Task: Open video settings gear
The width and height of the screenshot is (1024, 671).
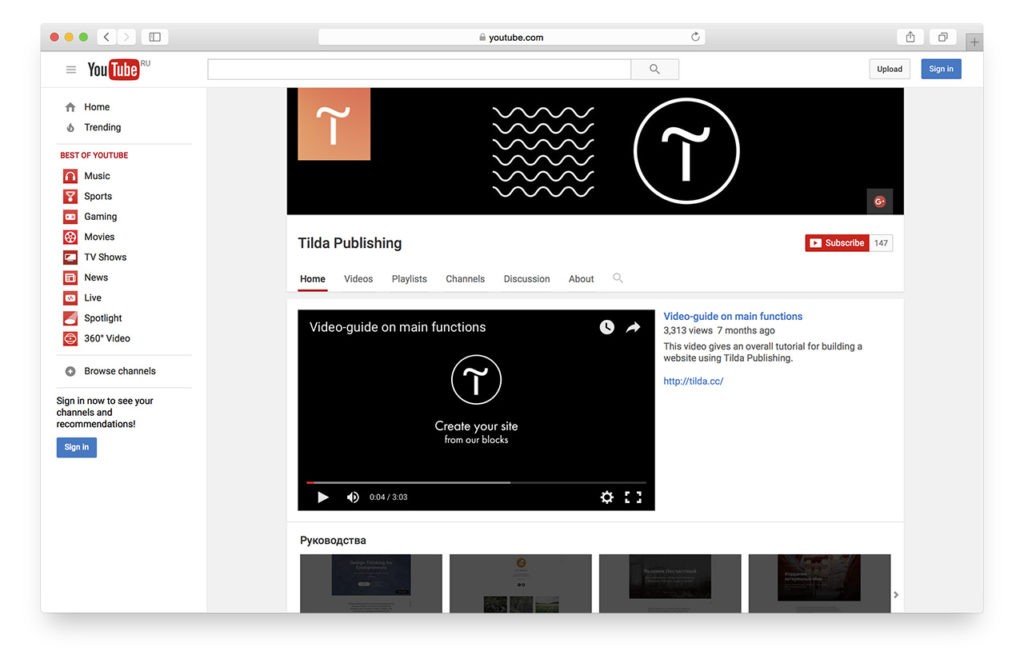Action: (x=607, y=497)
